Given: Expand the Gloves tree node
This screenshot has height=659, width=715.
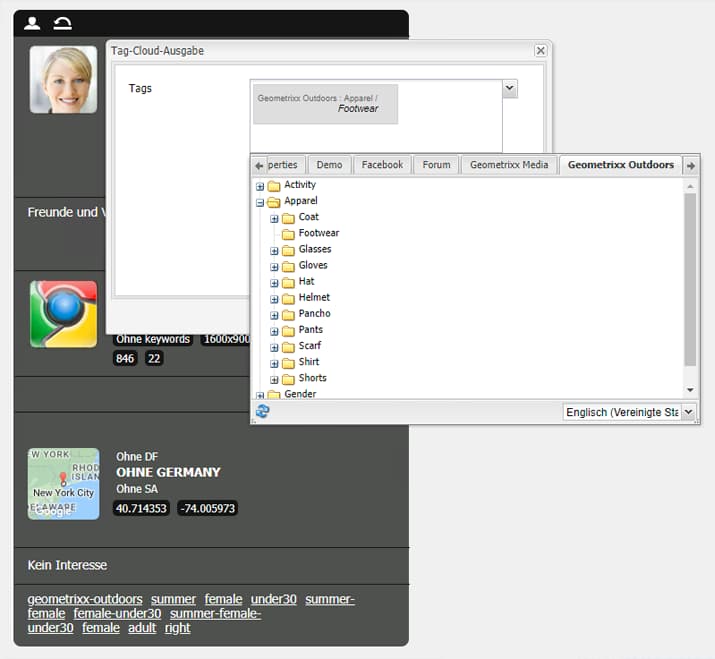Looking at the screenshot, I should (x=274, y=267).
